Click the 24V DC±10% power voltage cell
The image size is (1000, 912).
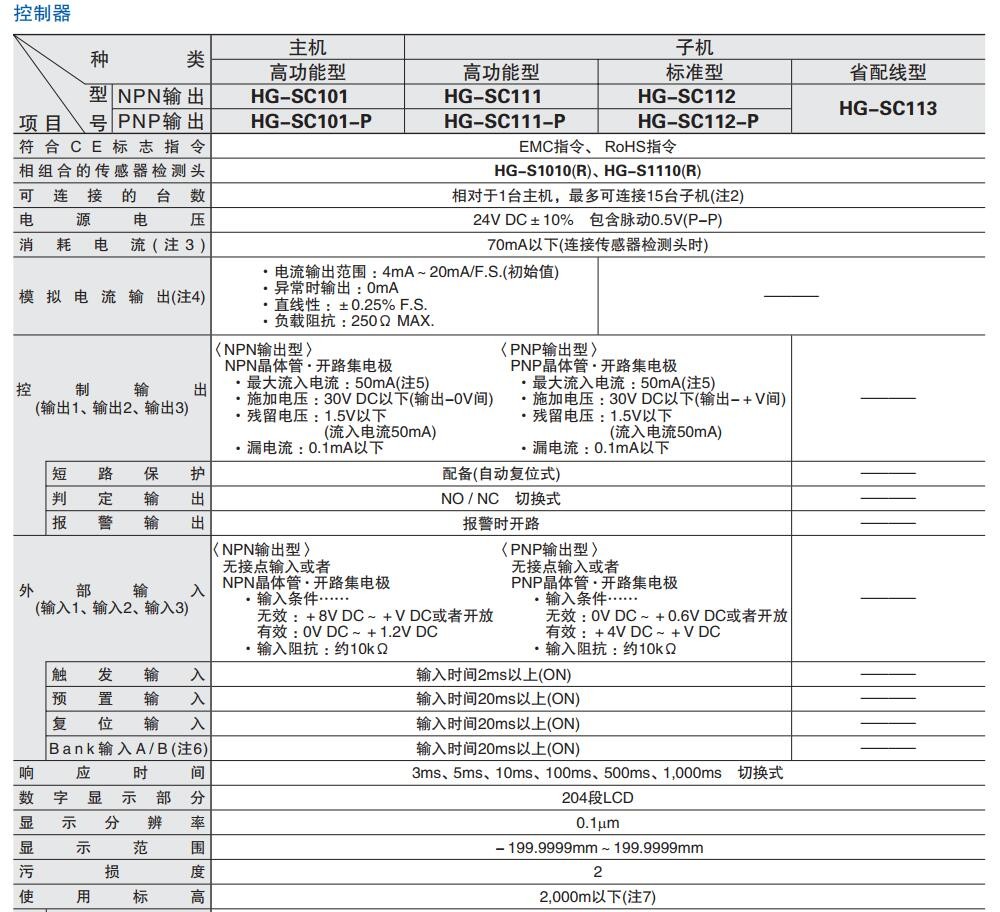[597, 220]
